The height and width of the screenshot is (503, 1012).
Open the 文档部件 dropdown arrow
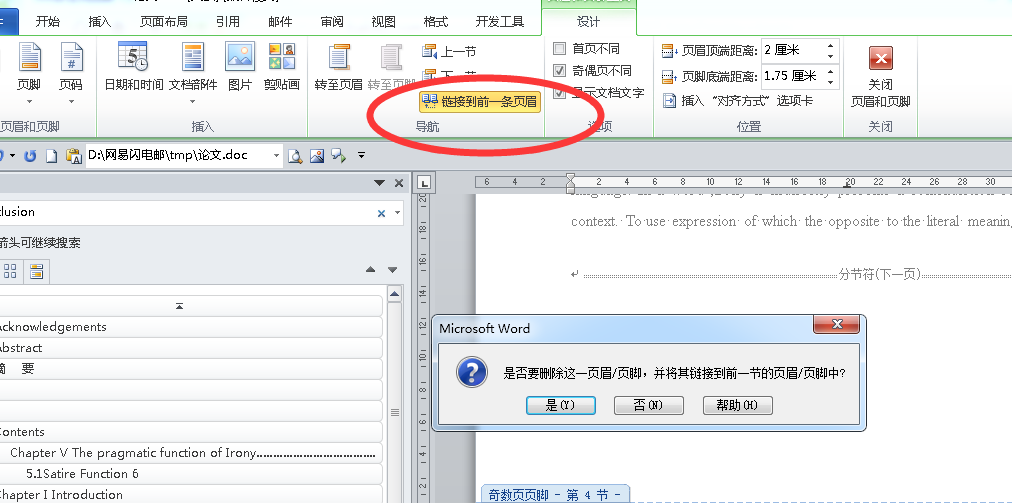192,101
